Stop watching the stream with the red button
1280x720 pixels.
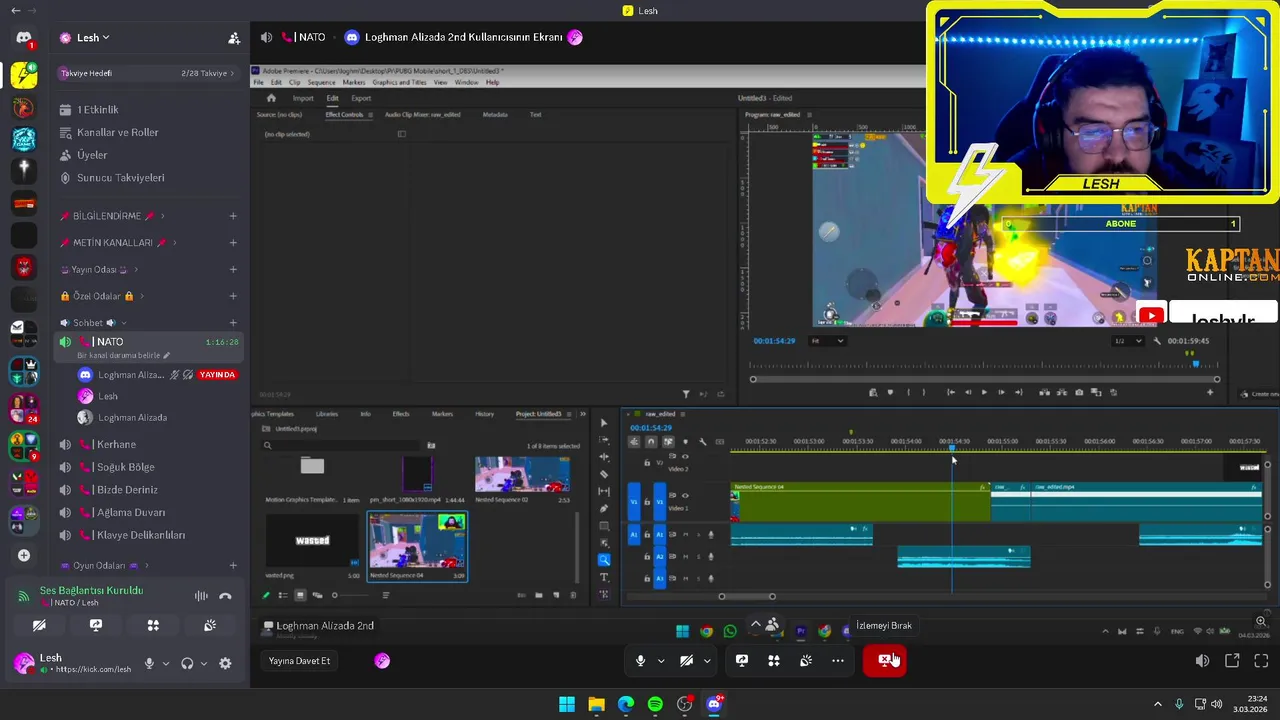[885, 660]
